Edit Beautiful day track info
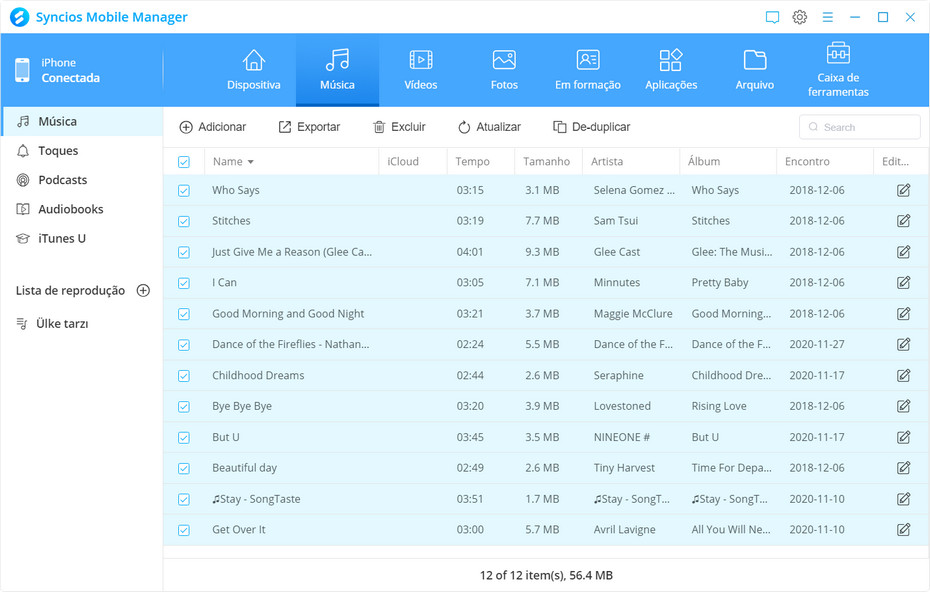930x592 pixels. tap(903, 468)
